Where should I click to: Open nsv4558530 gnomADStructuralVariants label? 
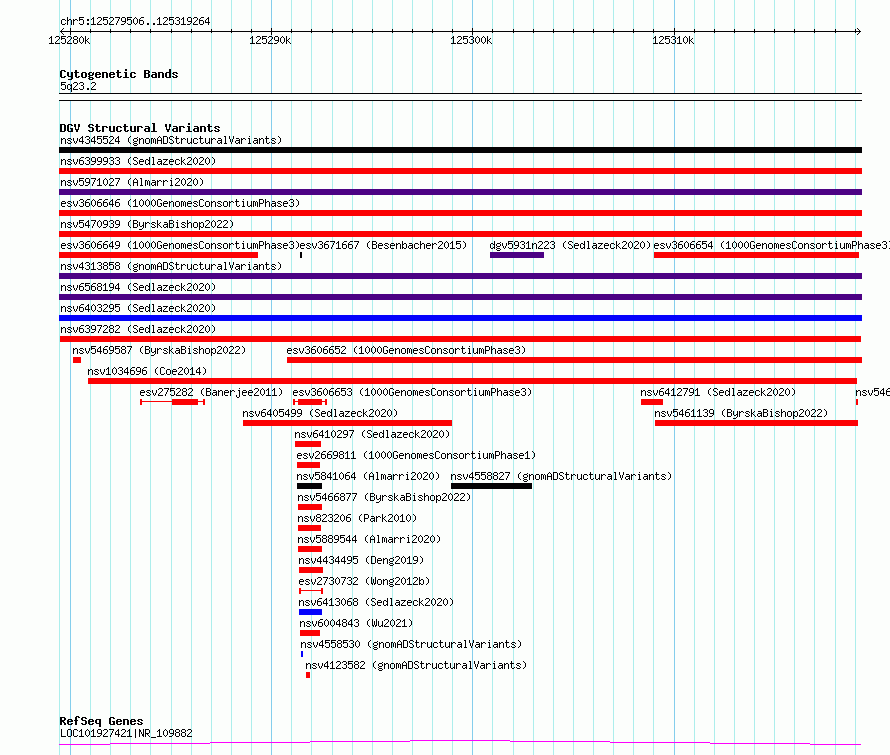[411, 644]
